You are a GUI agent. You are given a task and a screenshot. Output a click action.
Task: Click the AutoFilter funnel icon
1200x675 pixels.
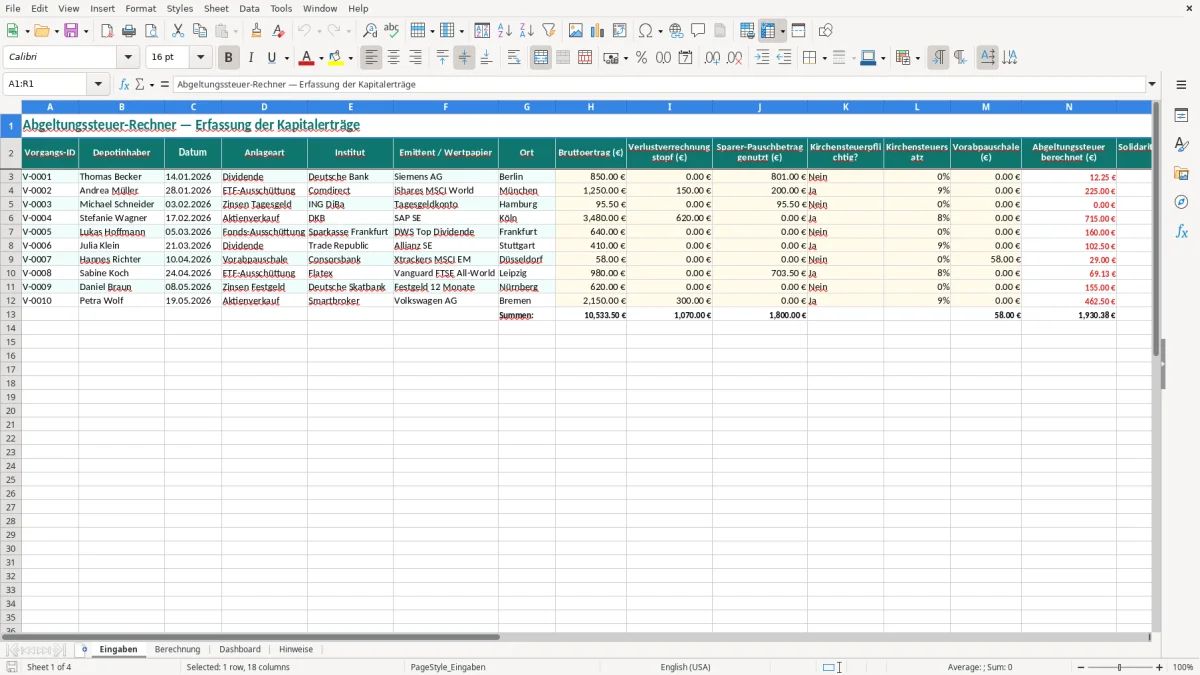549,31
